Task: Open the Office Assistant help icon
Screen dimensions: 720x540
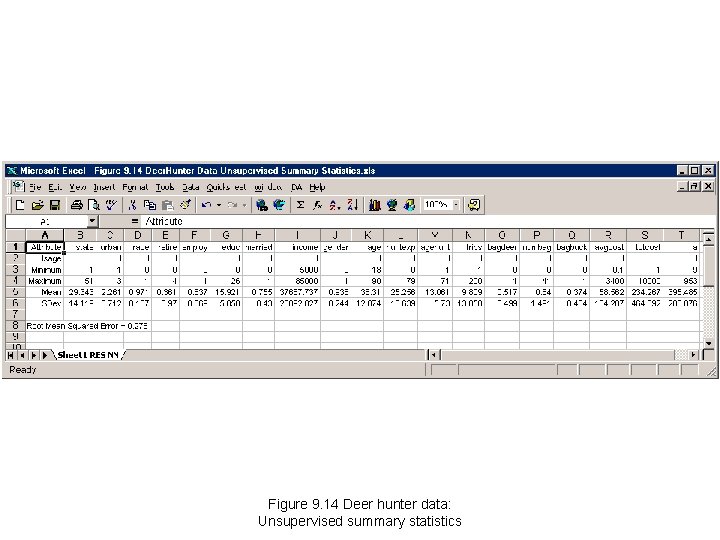Action: tap(474, 205)
